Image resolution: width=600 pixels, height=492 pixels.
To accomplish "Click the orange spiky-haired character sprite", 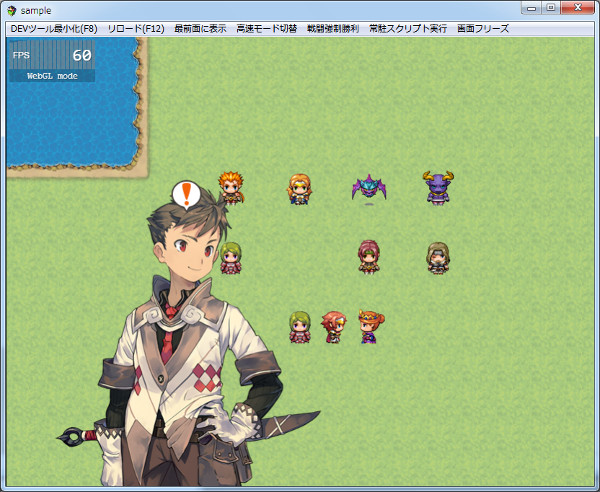I will pyautogui.click(x=231, y=188).
